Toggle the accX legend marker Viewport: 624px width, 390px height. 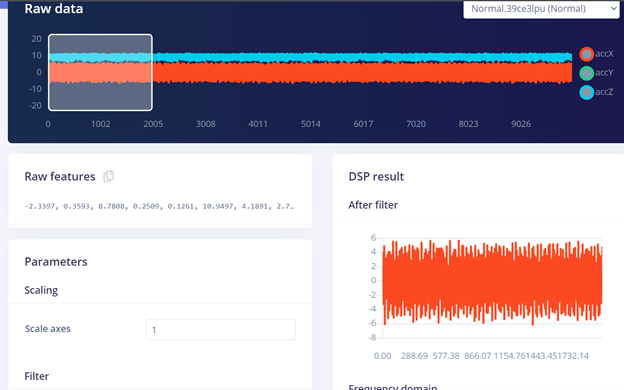point(587,54)
